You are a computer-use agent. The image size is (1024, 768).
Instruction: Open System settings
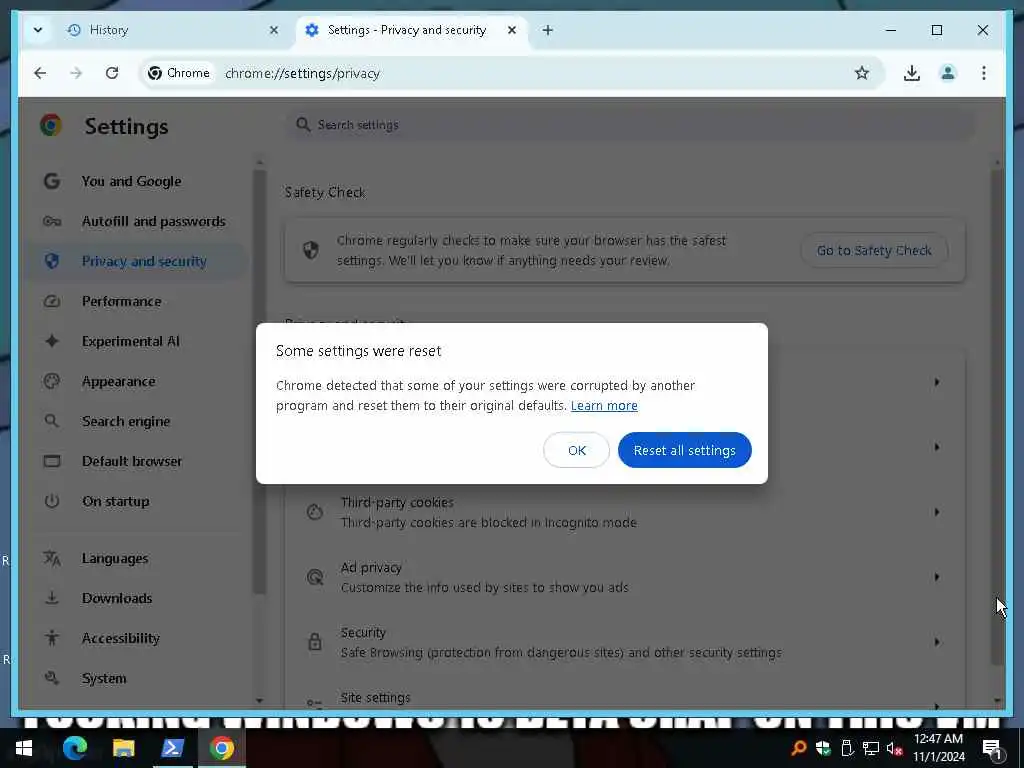tap(136, 678)
